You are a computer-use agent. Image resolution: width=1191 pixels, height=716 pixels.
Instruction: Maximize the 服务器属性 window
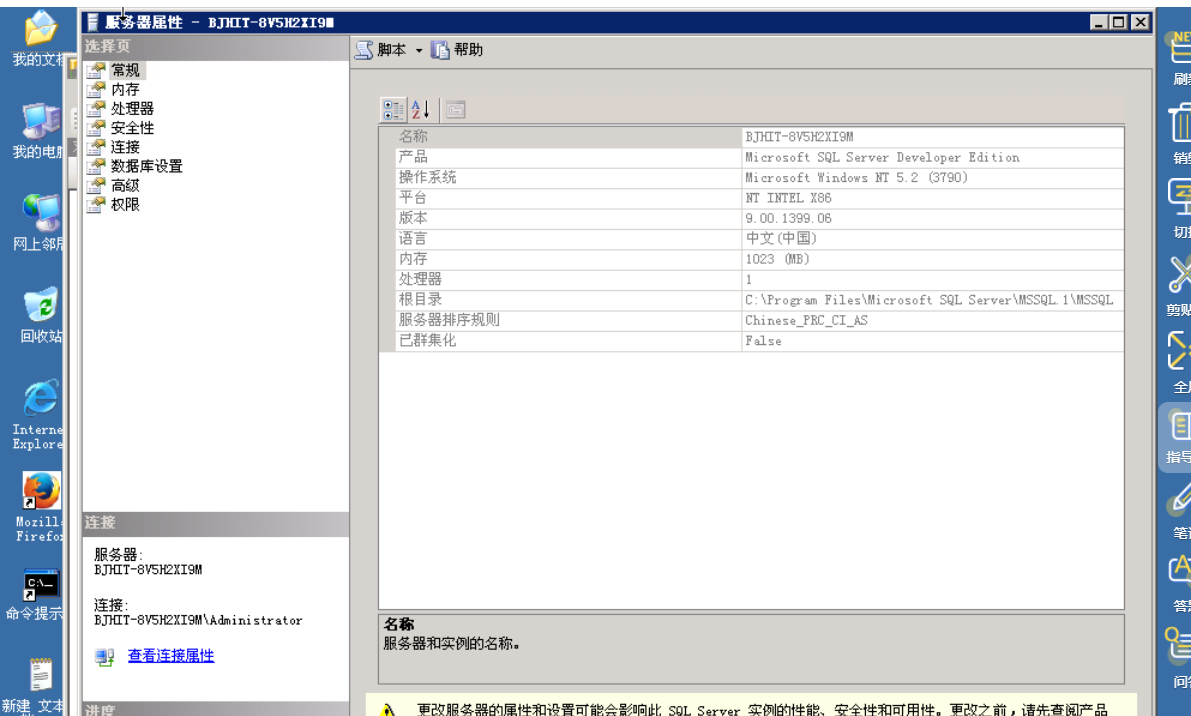pos(1119,22)
